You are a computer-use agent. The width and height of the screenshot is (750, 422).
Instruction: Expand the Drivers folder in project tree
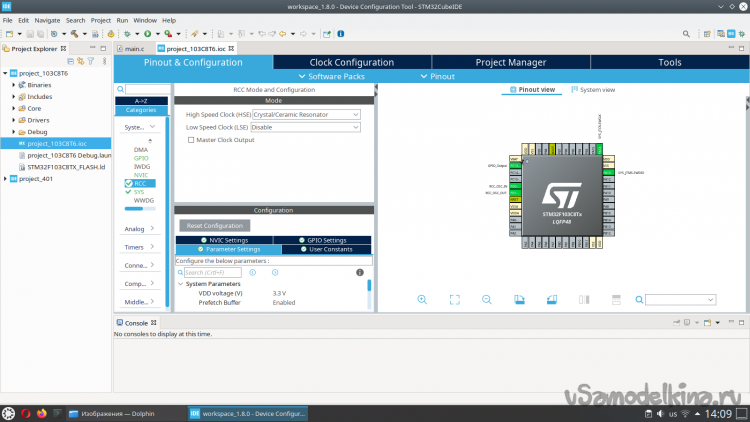pos(14,120)
